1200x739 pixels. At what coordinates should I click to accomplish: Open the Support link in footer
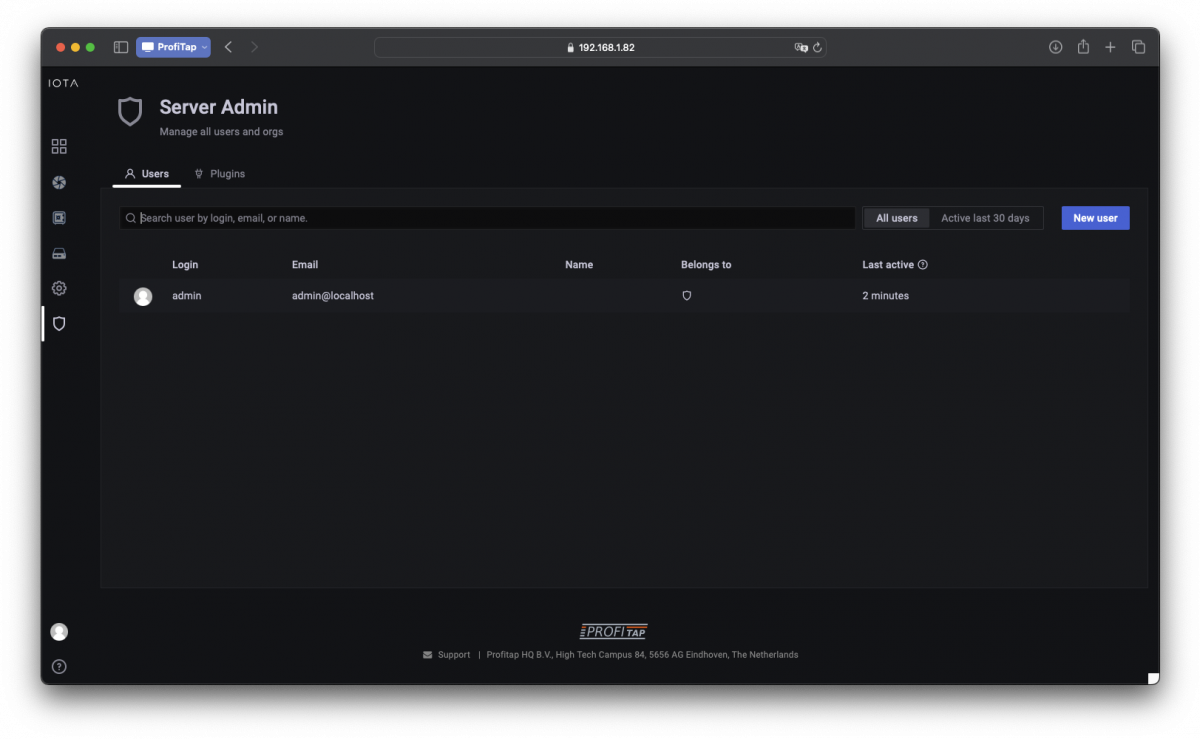(453, 655)
